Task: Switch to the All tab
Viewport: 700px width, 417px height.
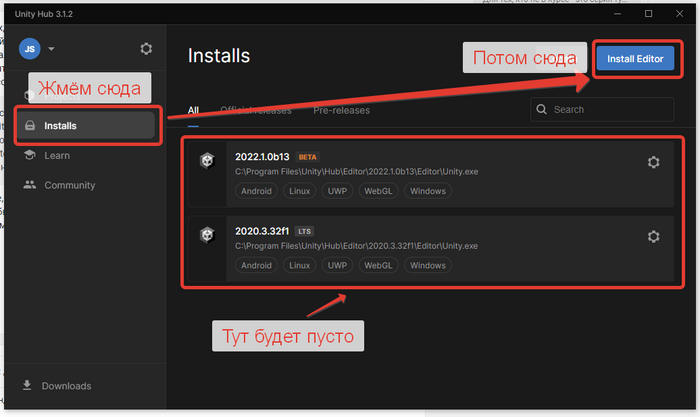Action: 193,110
